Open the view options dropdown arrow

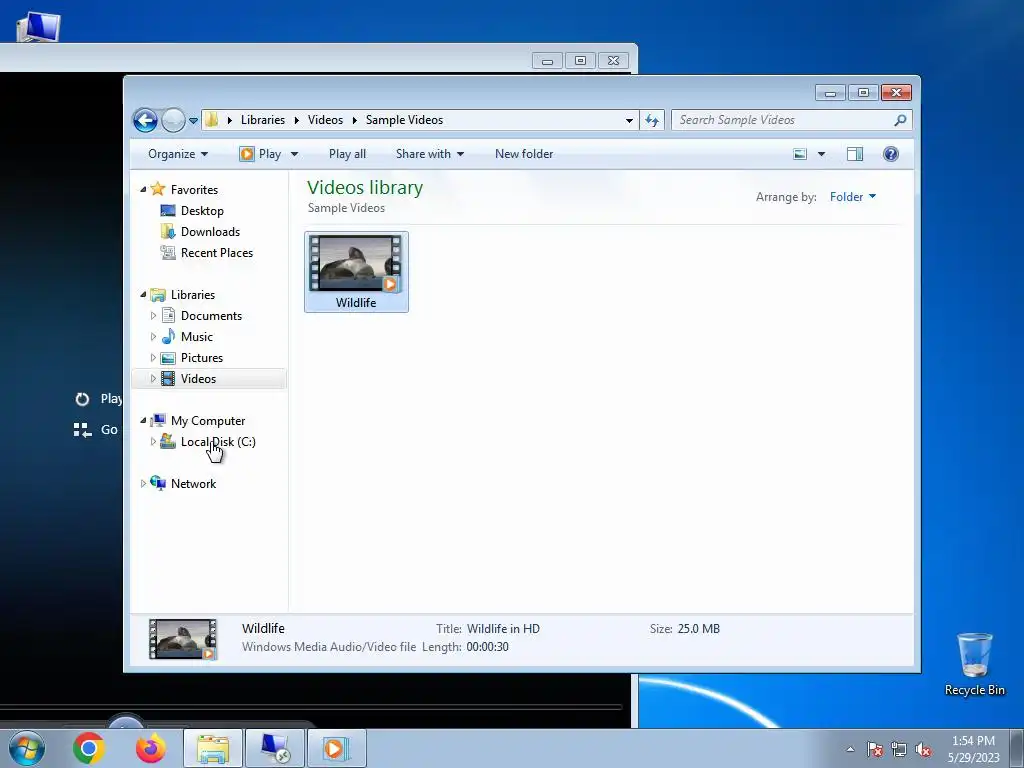822,154
